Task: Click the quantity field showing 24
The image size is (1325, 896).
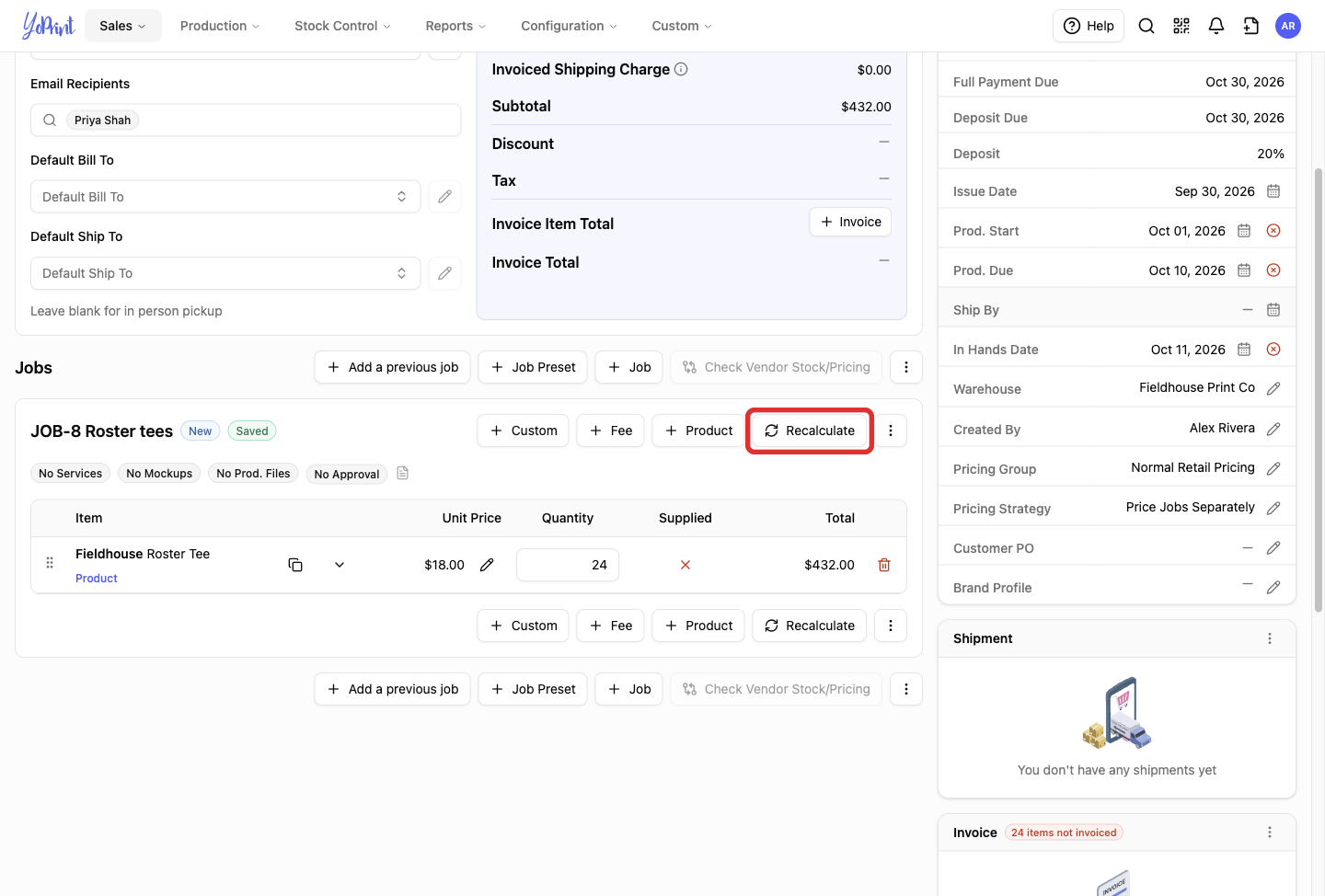Action: click(568, 565)
